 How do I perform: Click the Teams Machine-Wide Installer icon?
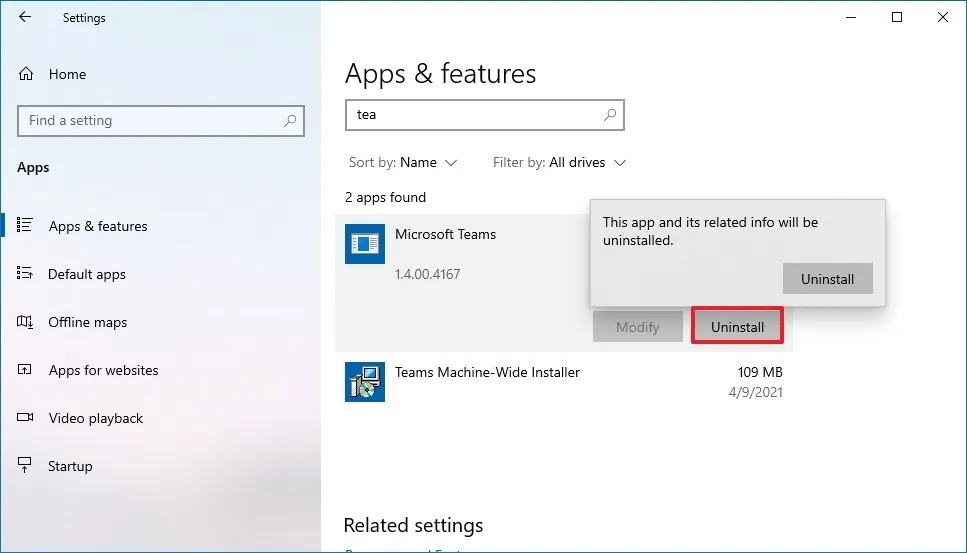click(365, 382)
